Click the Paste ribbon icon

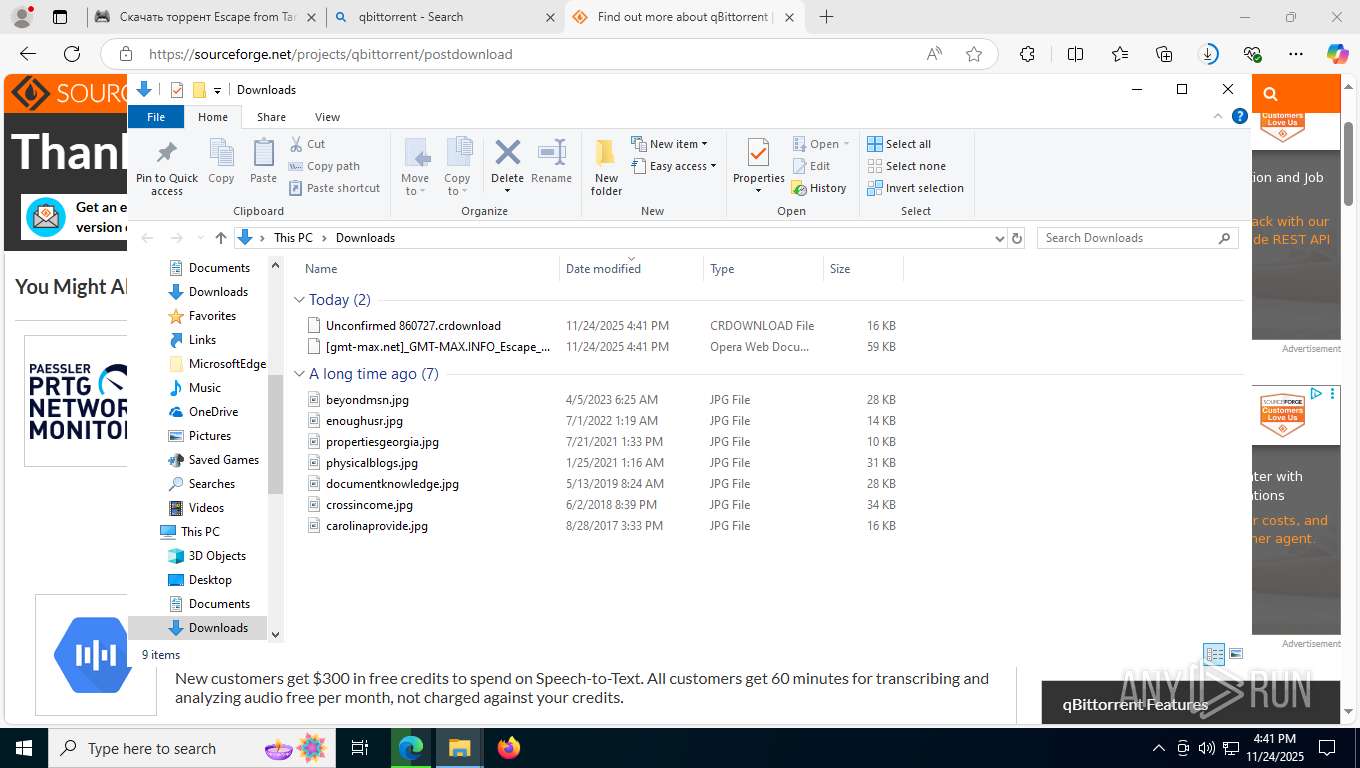pyautogui.click(x=263, y=153)
